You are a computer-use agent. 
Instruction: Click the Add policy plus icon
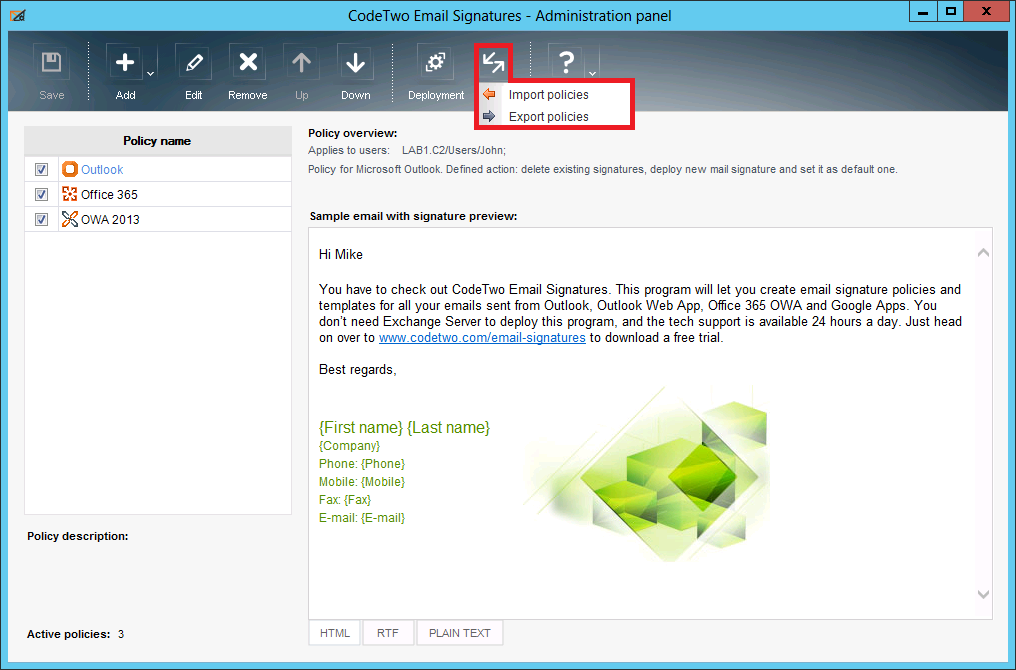124,63
